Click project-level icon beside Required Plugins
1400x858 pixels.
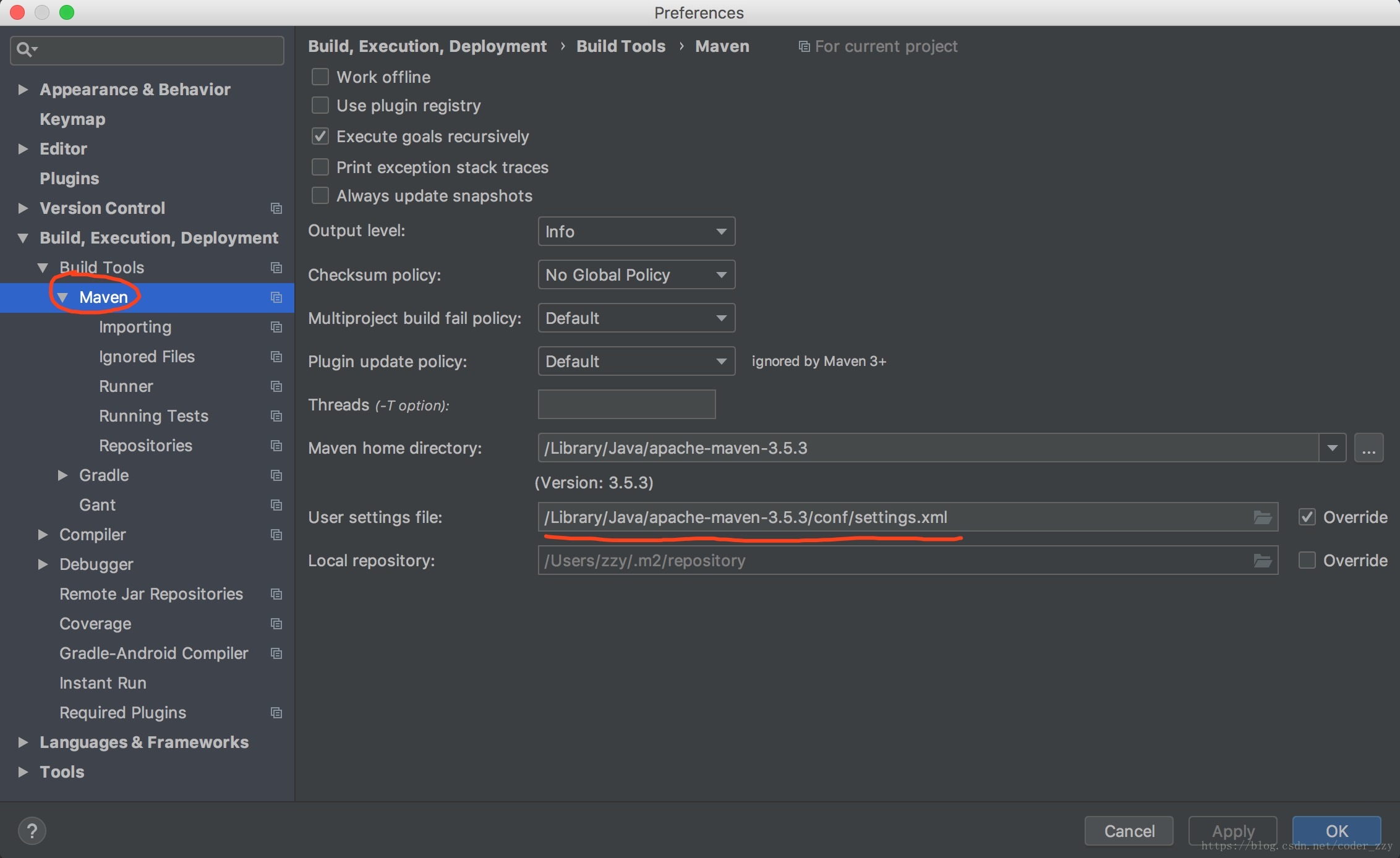276,713
